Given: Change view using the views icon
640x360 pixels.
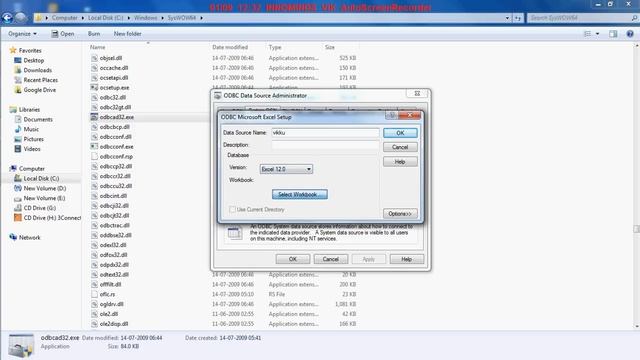Looking at the screenshot, I should 587,34.
